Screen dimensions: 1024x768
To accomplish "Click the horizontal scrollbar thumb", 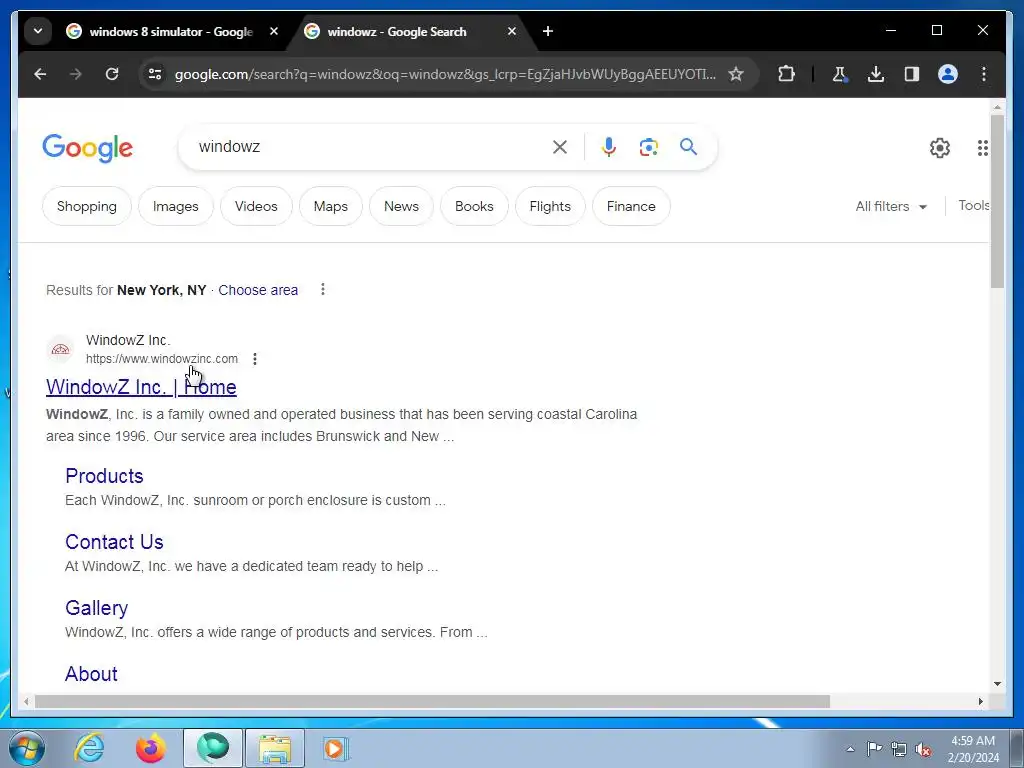I will tap(432, 701).
